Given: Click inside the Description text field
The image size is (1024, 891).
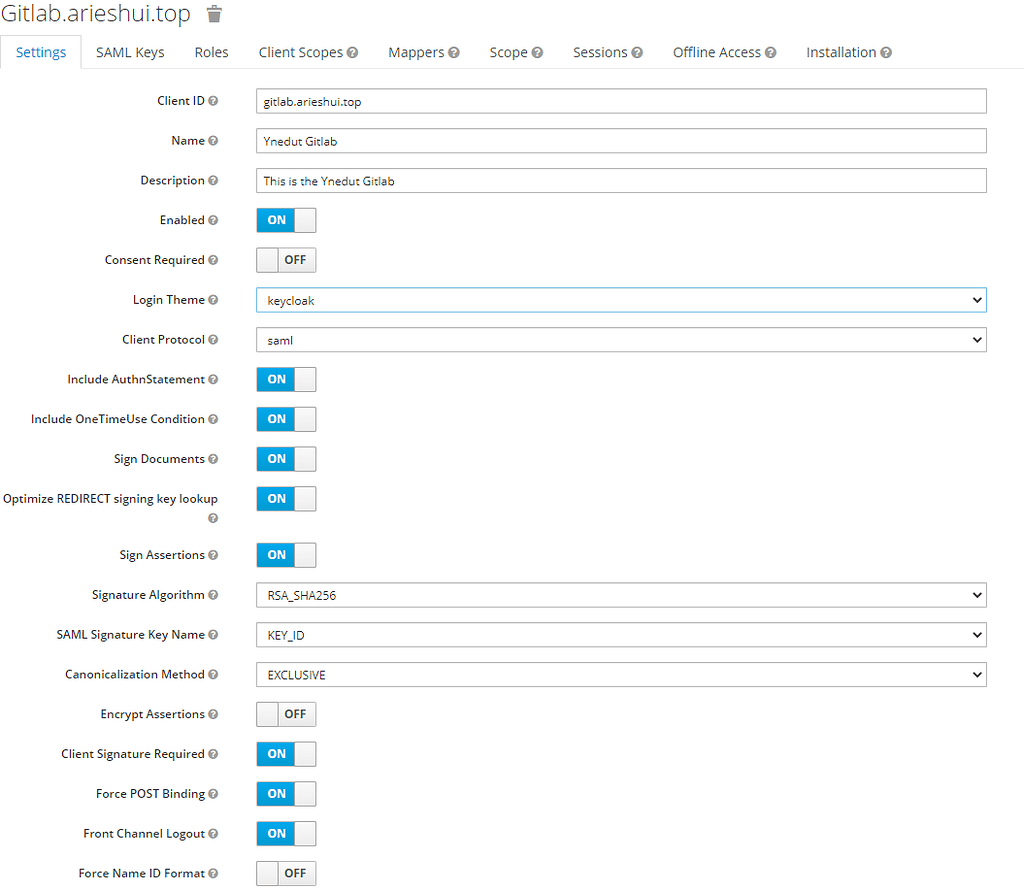Looking at the screenshot, I should (x=620, y=180).
